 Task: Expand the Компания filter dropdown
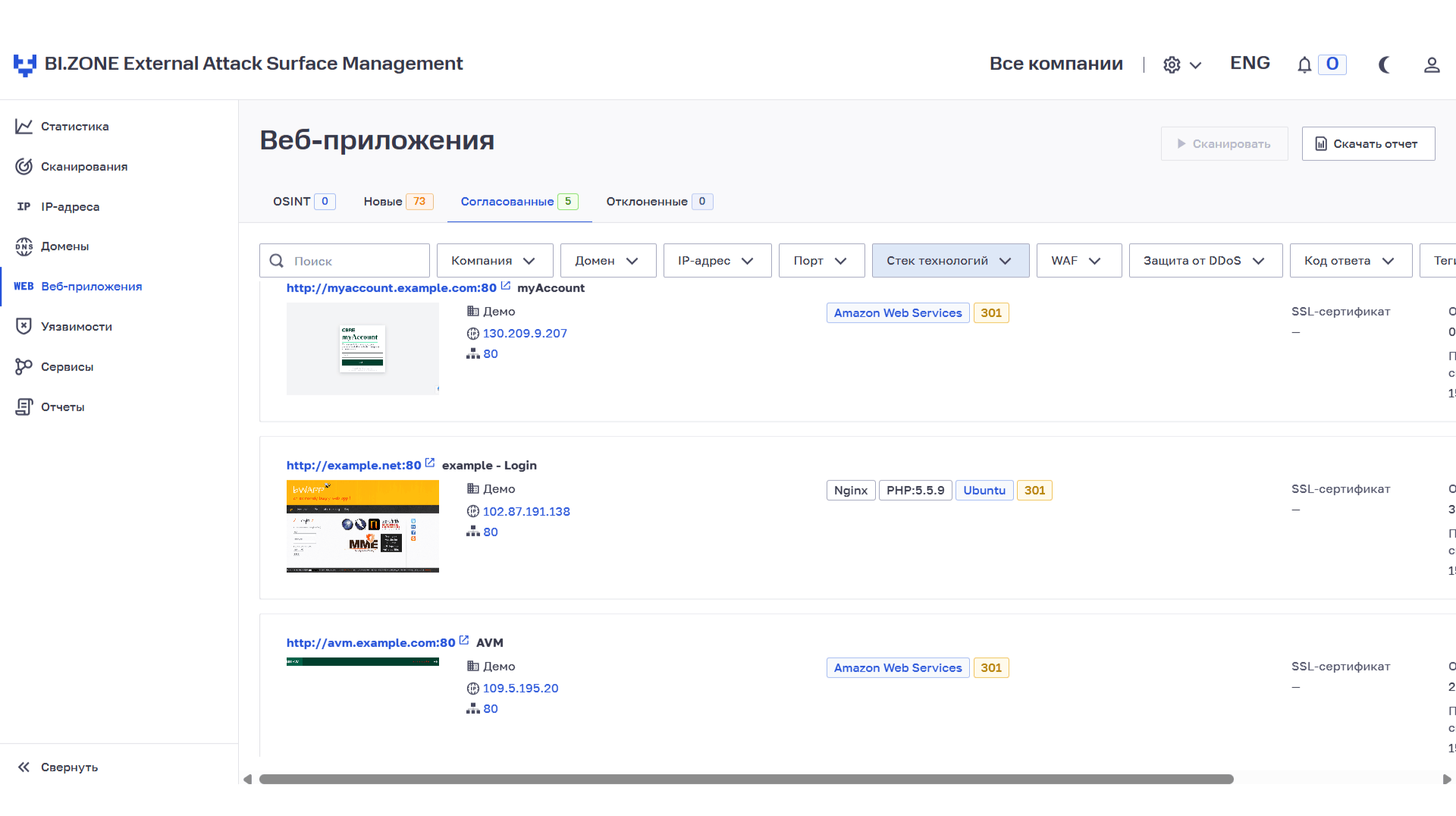[494, 260]
